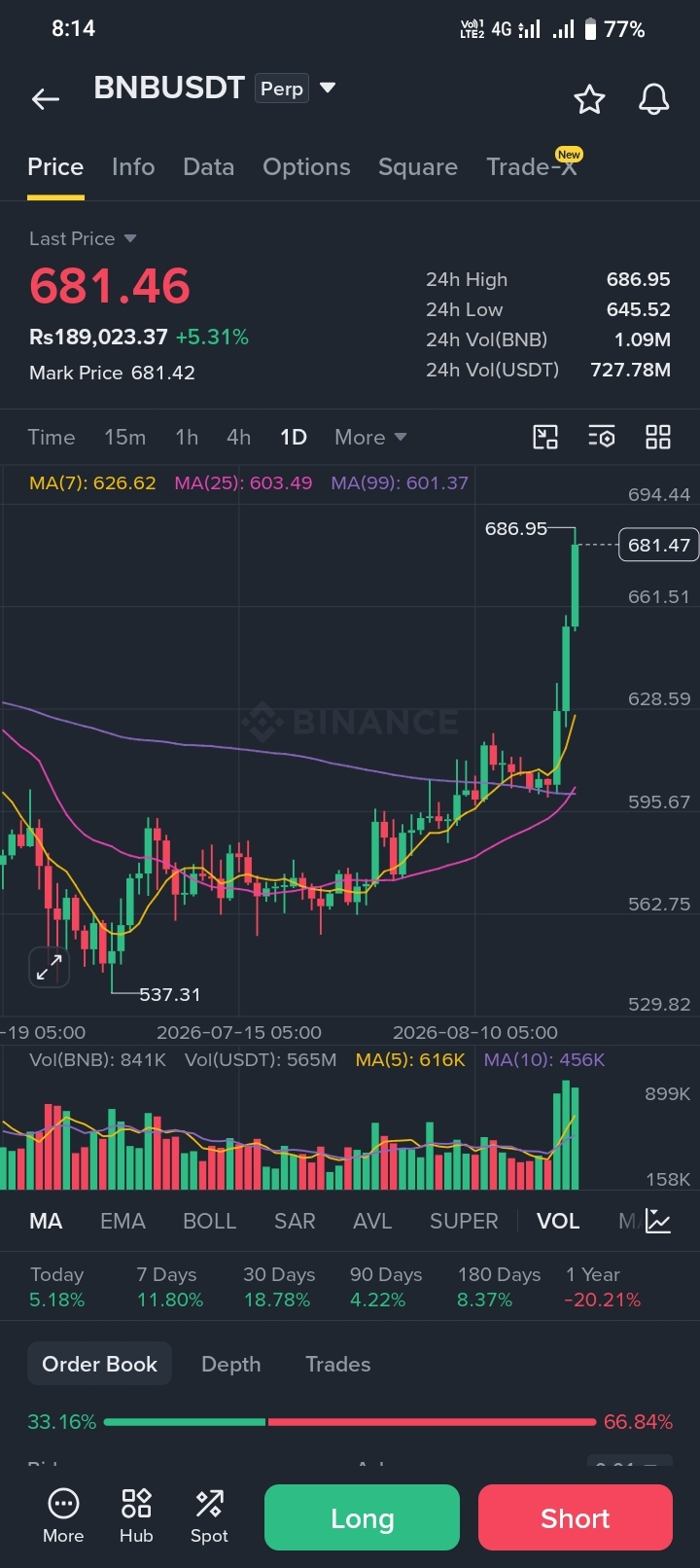Add BNBUSDT to favorites with star icon
This screenshot has height=1568, width=700.
point(589,99)
